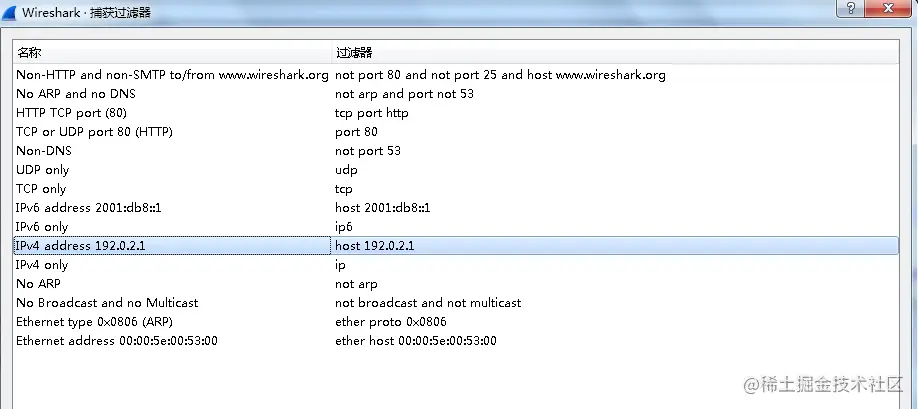Image resolution: width=918 pixels, height=409 pixels.
Task: Sort by the 过滤器 column header
Action: tap(354, 53)
